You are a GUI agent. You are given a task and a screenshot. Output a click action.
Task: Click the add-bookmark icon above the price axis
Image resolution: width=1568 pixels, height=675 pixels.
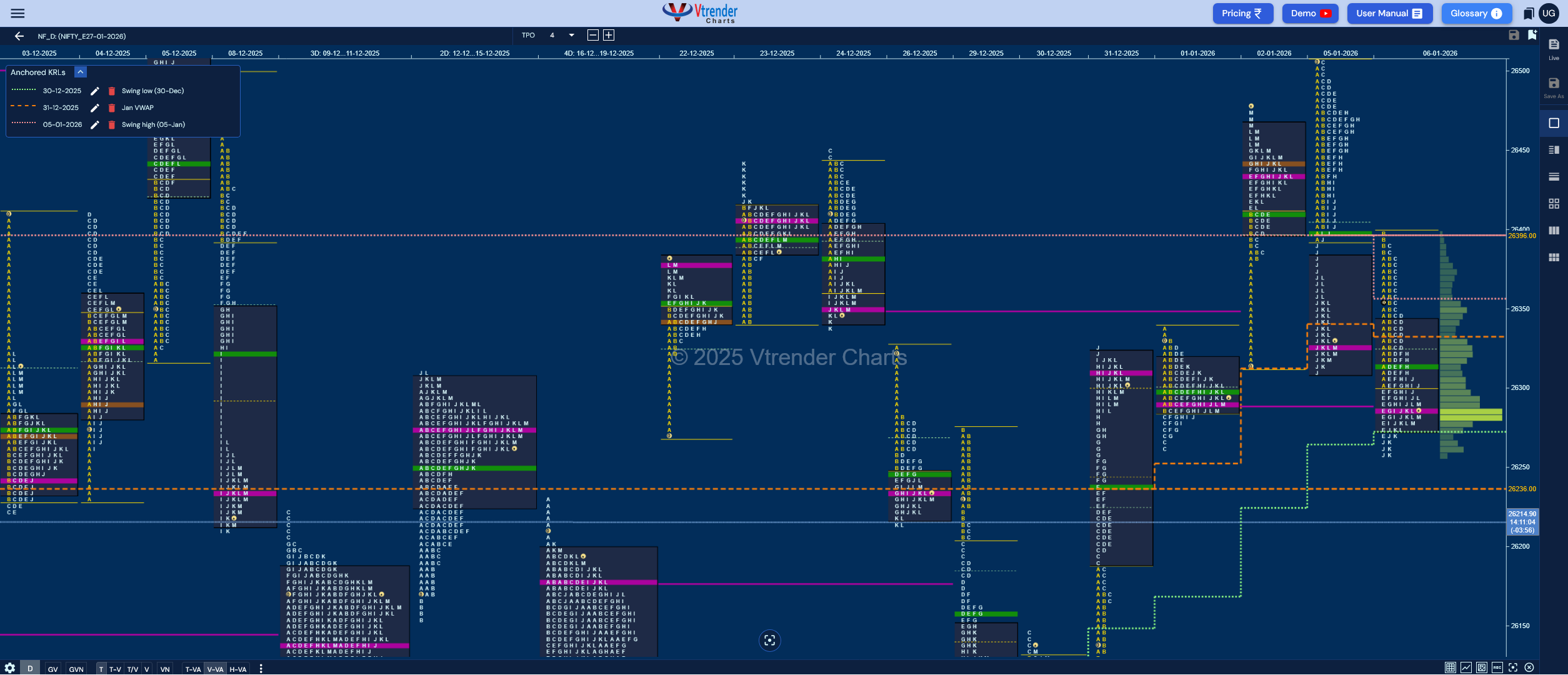[1532, 35]
